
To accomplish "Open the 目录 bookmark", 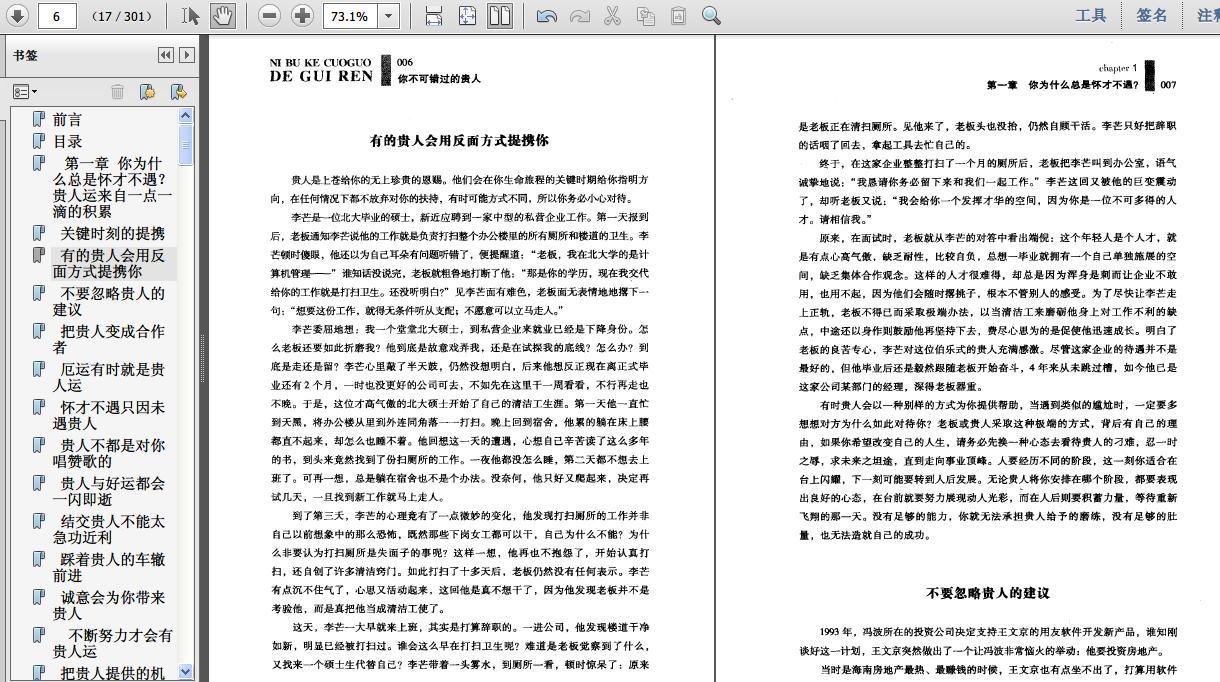I will 68,141.
